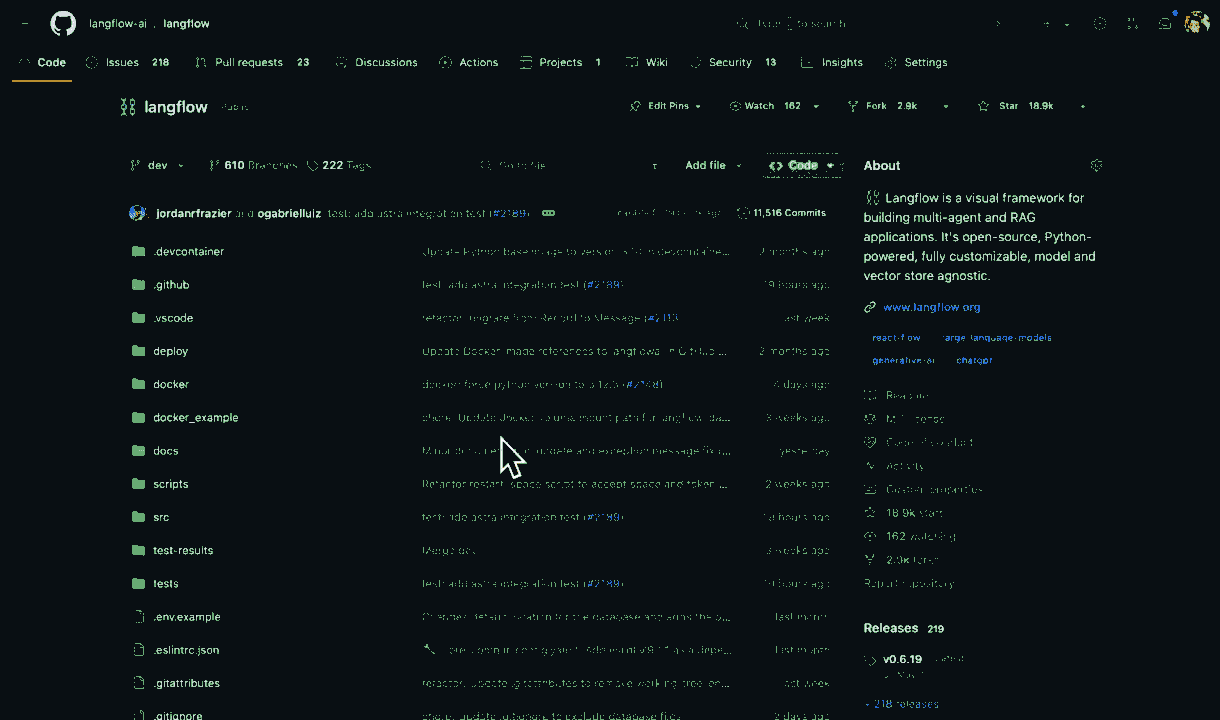Click the .devcontainer folder icon
The height and width of the screenshot is (720, 1220).
tap(138, 252)
